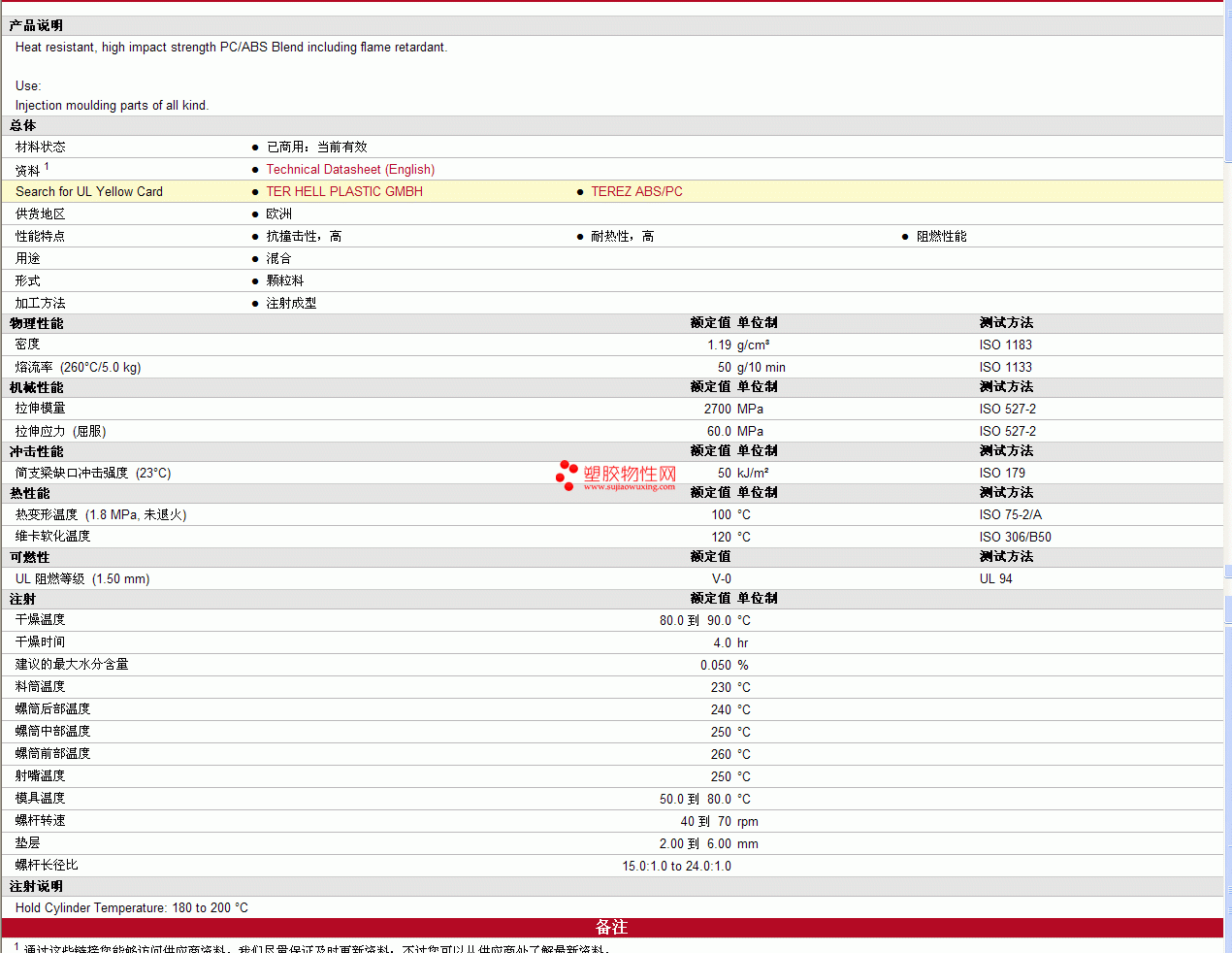Click ISO 179 test method
Screen dimensions: 1232x953
(1002, 474)
